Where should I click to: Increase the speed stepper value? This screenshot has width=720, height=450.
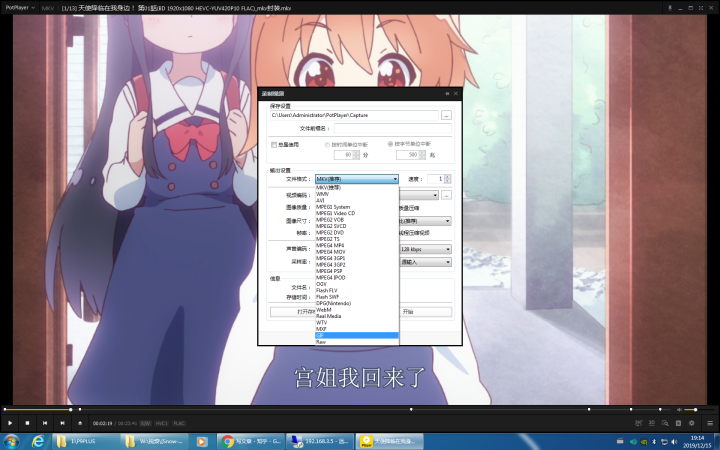[448, 177]
